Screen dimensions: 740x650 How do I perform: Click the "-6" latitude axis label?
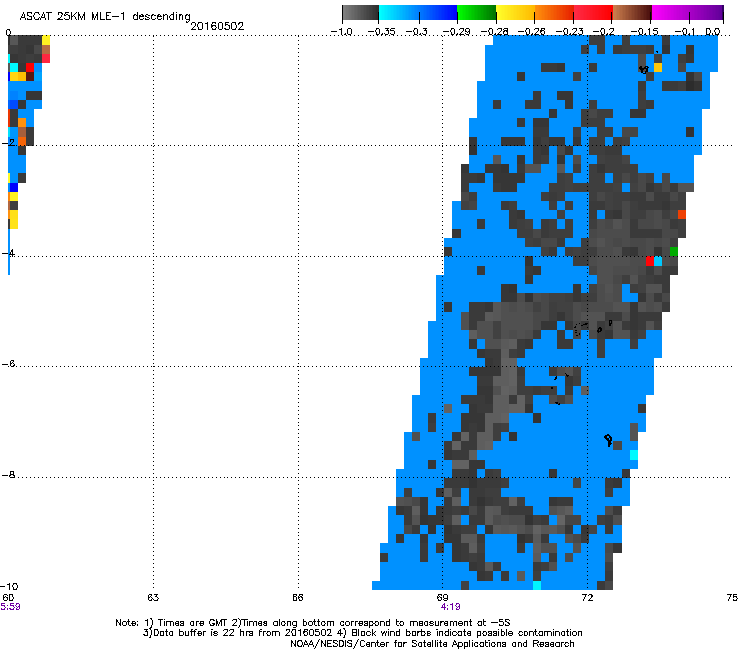(8, 363)
